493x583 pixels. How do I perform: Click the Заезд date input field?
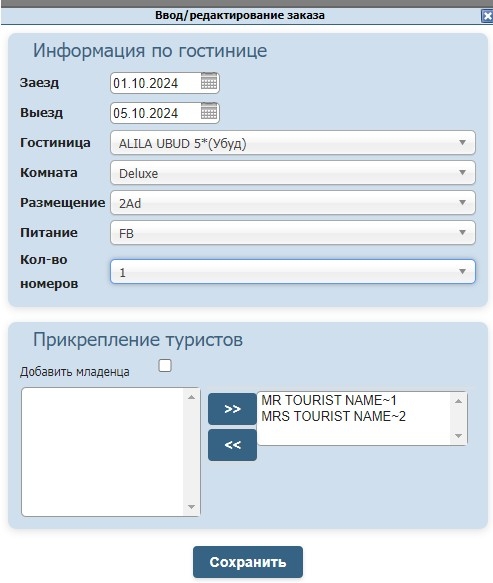point(155,83)
